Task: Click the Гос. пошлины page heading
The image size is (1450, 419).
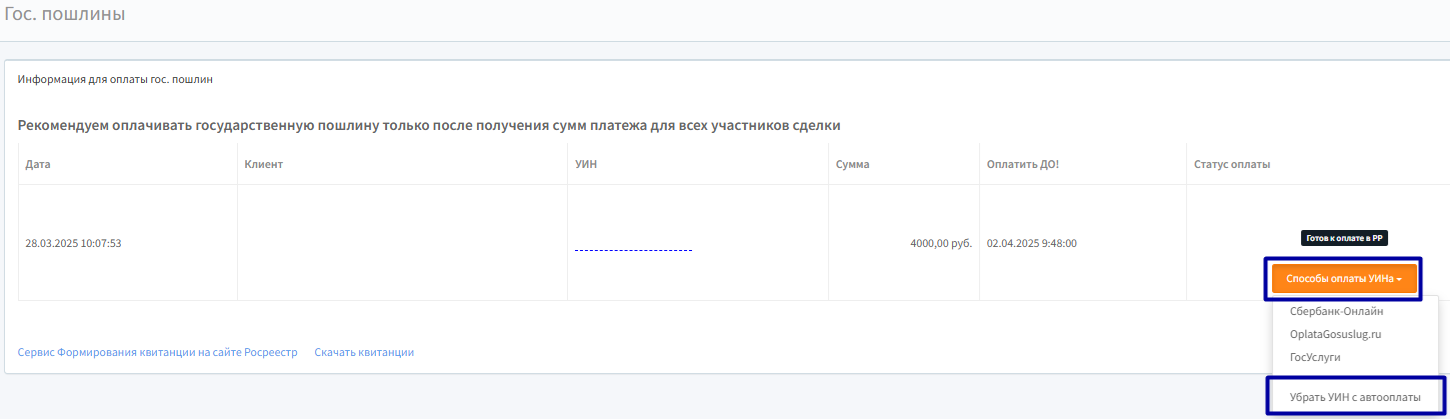Action: tap(65, 15)
